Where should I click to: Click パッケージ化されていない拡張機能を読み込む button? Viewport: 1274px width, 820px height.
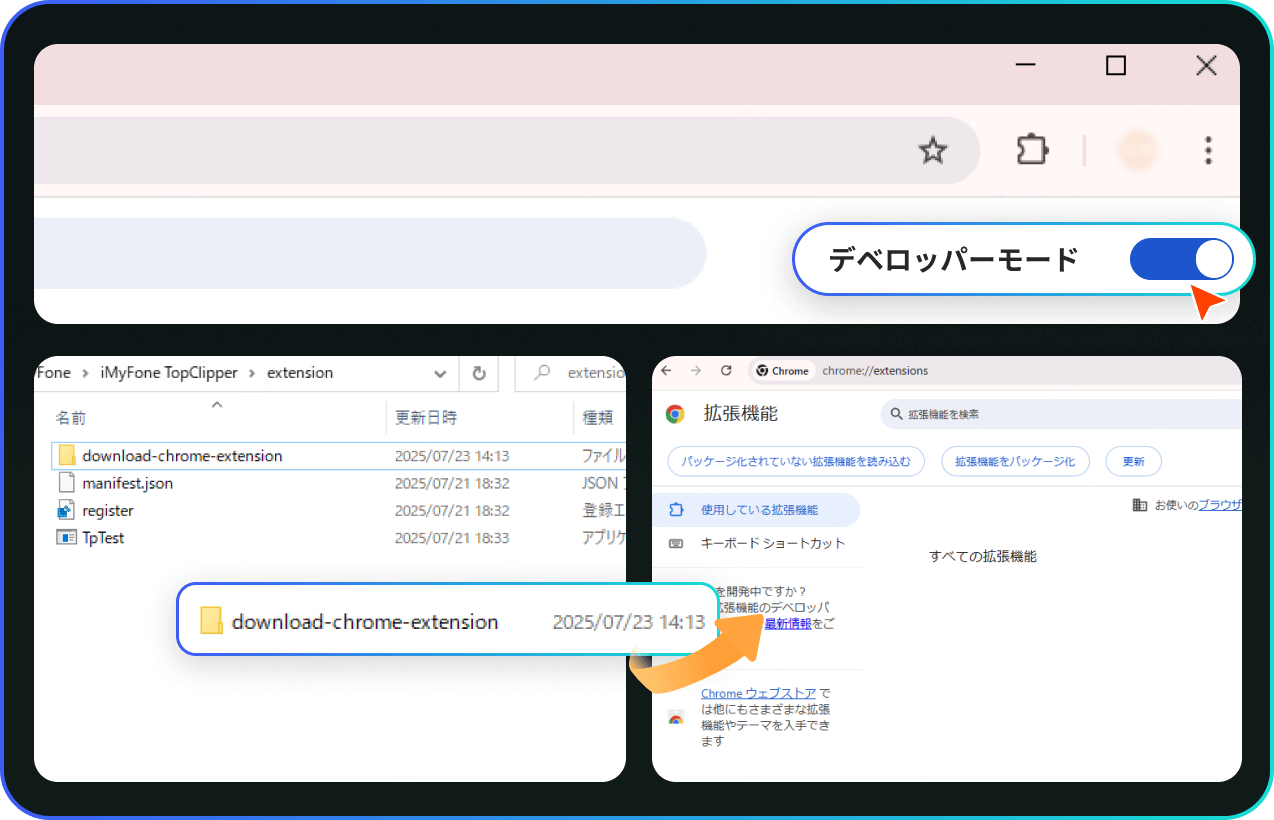pos(796,461)
